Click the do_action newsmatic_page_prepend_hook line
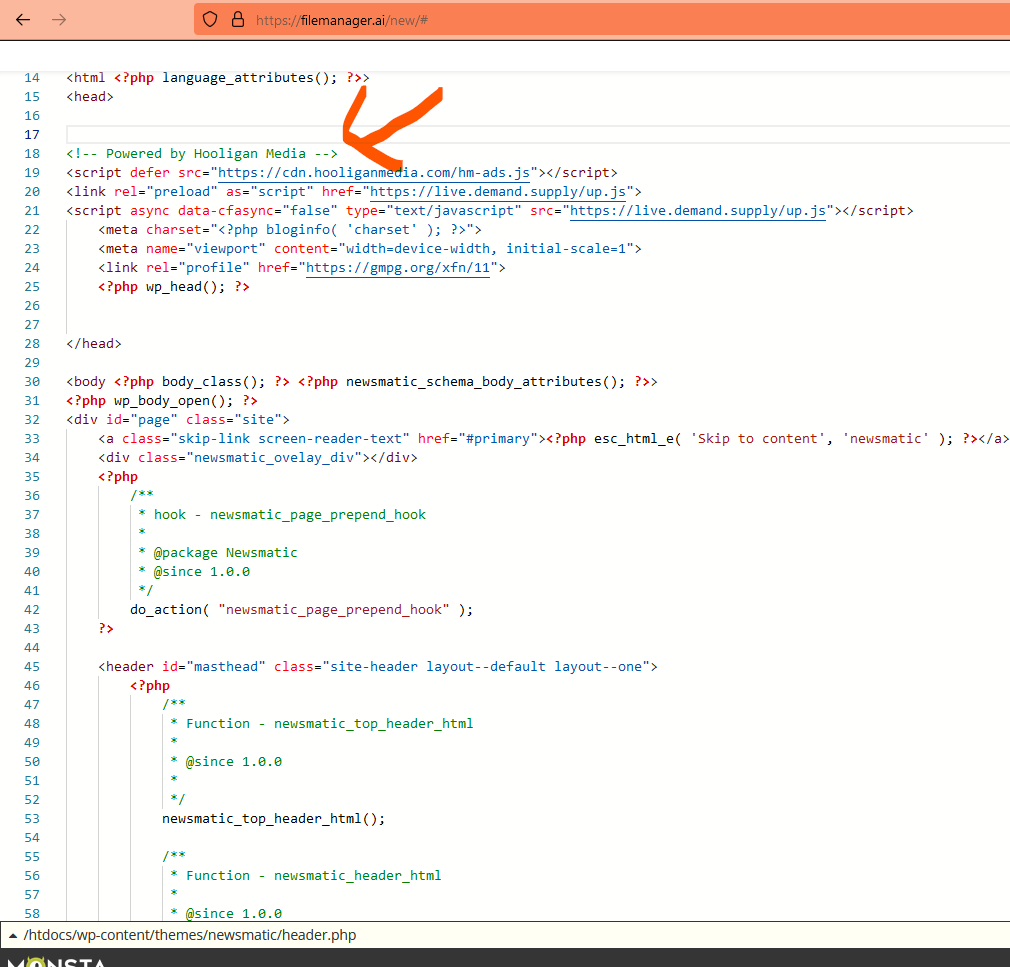The width and height of the screenshot is (1010, 967). pyautogui.click(x=301, y=609)
